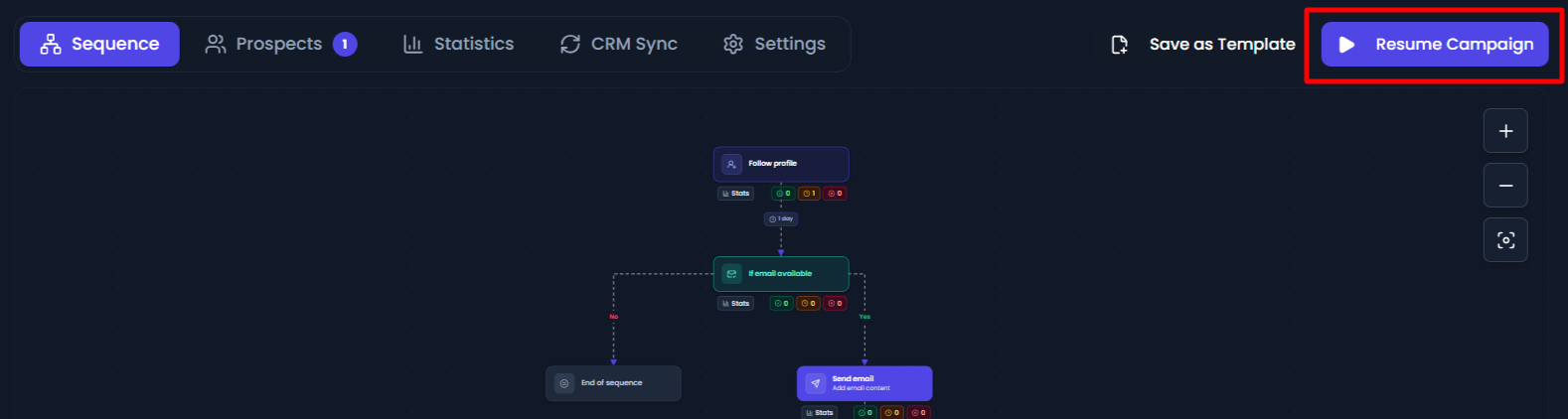Click the Save as Template file icon

point(1119,45)
